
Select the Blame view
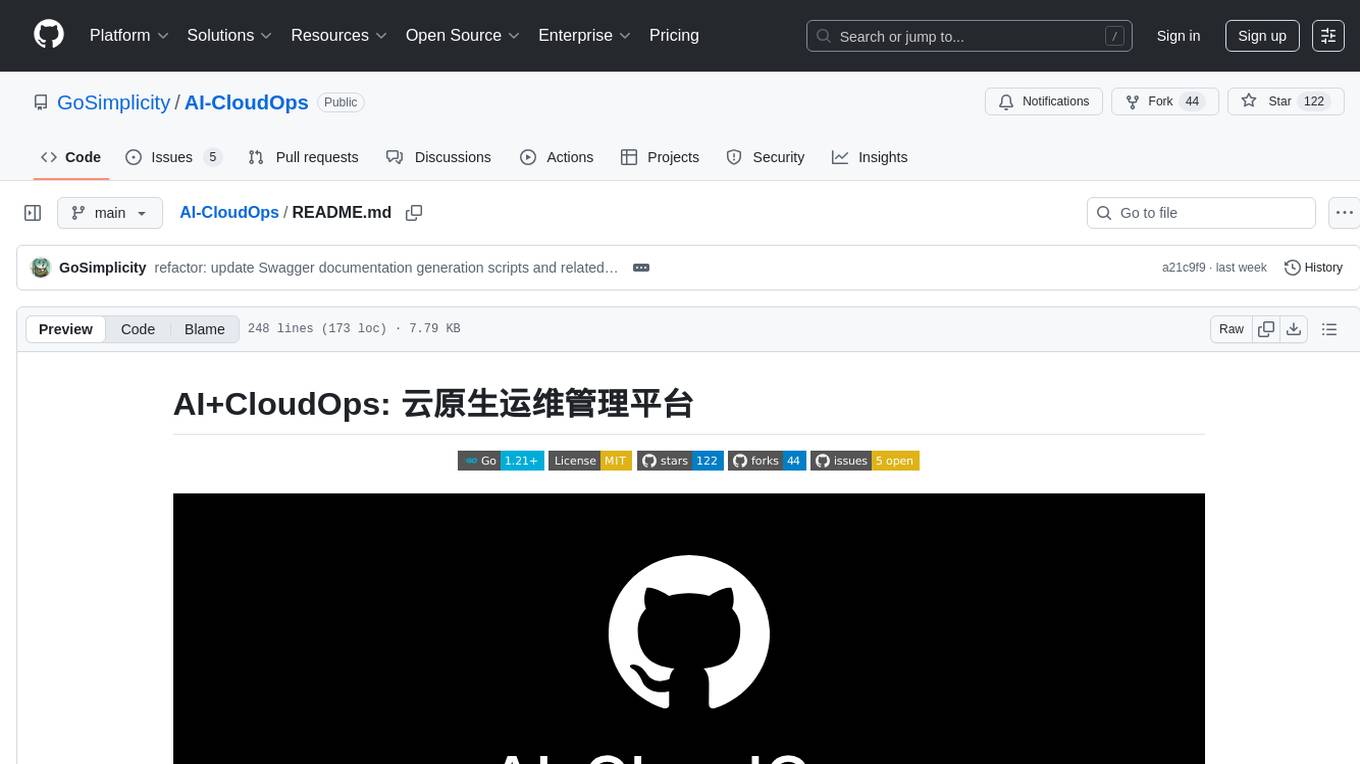[205, 329]
